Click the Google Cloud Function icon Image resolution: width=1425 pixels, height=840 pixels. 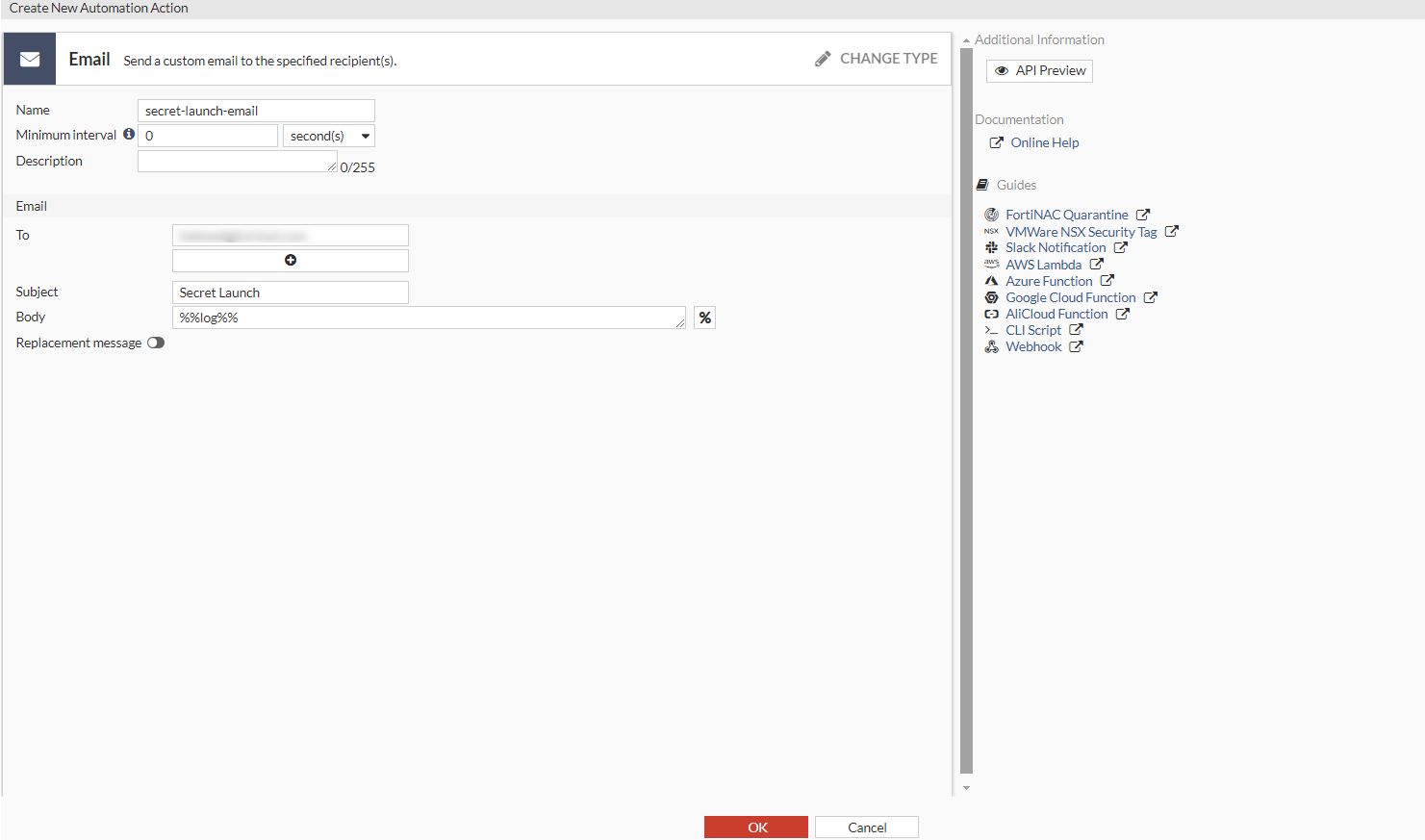click(991, 297)
